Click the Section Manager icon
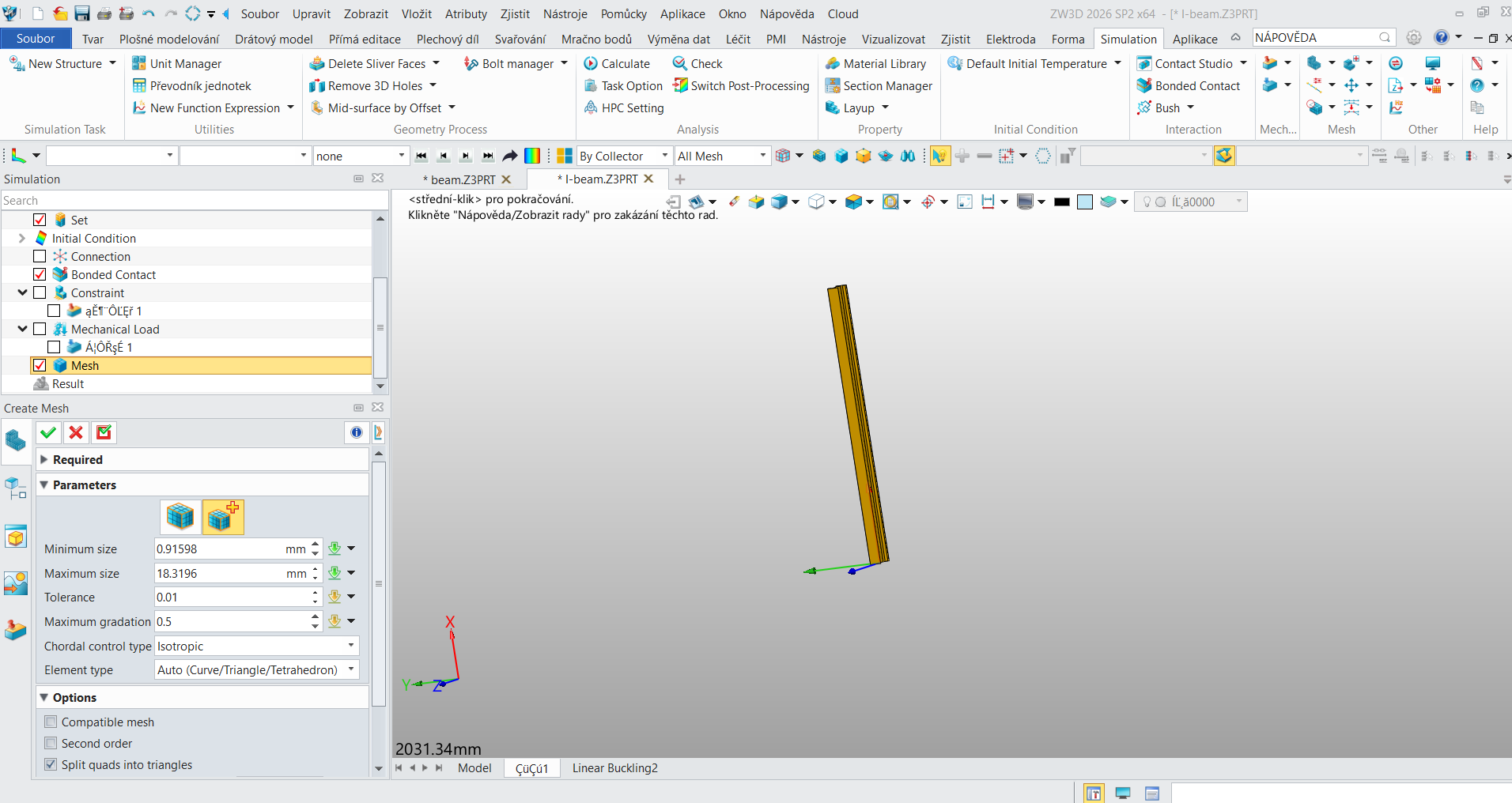The image size is (1512, 803). tap(832, 85)
